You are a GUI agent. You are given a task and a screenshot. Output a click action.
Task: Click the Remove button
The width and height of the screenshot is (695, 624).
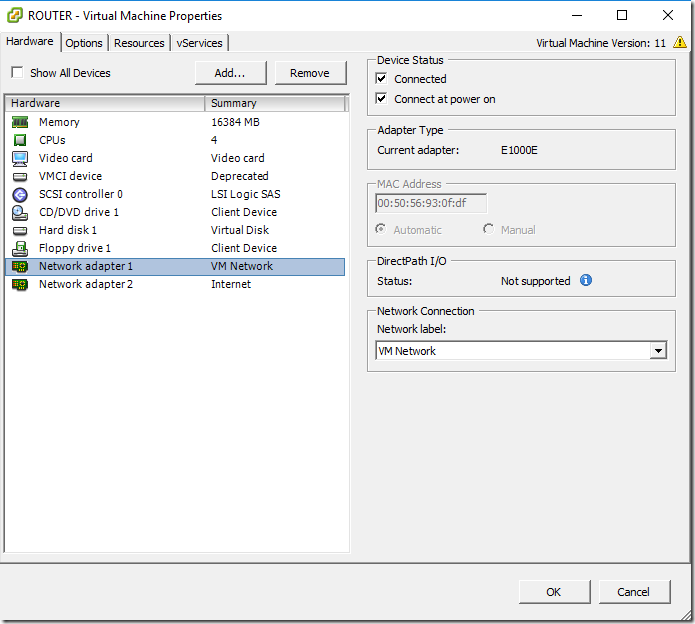coord(310,73)
